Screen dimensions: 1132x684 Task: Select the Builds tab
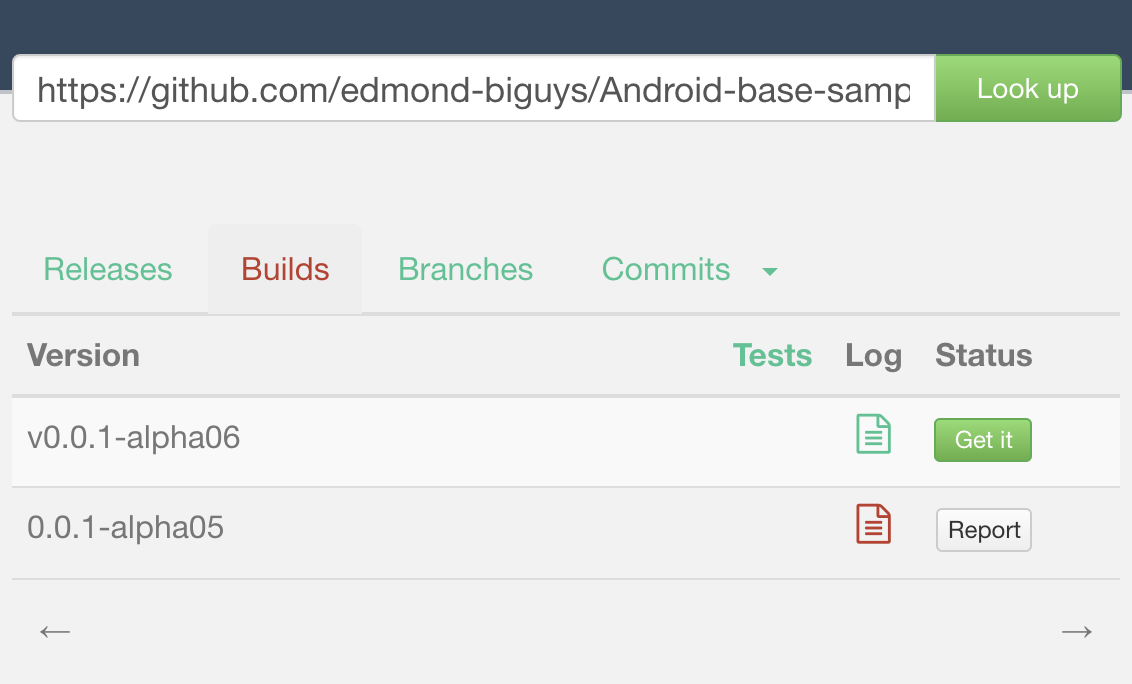(x=285, y=269)
